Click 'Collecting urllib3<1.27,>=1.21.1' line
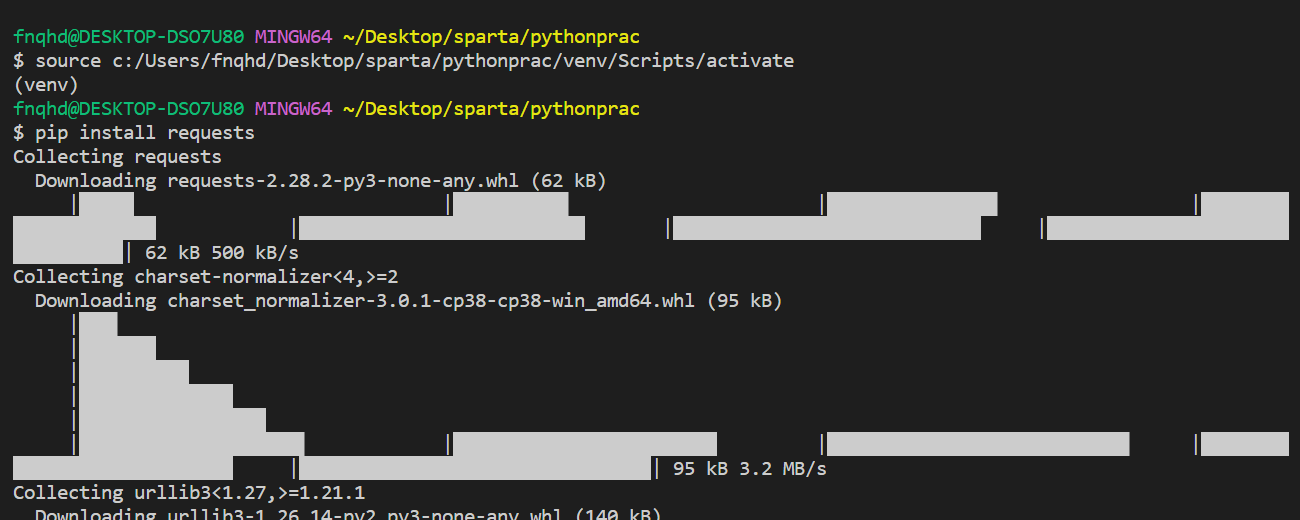This screenshot has width=1300, height=520. coord(189,493)
